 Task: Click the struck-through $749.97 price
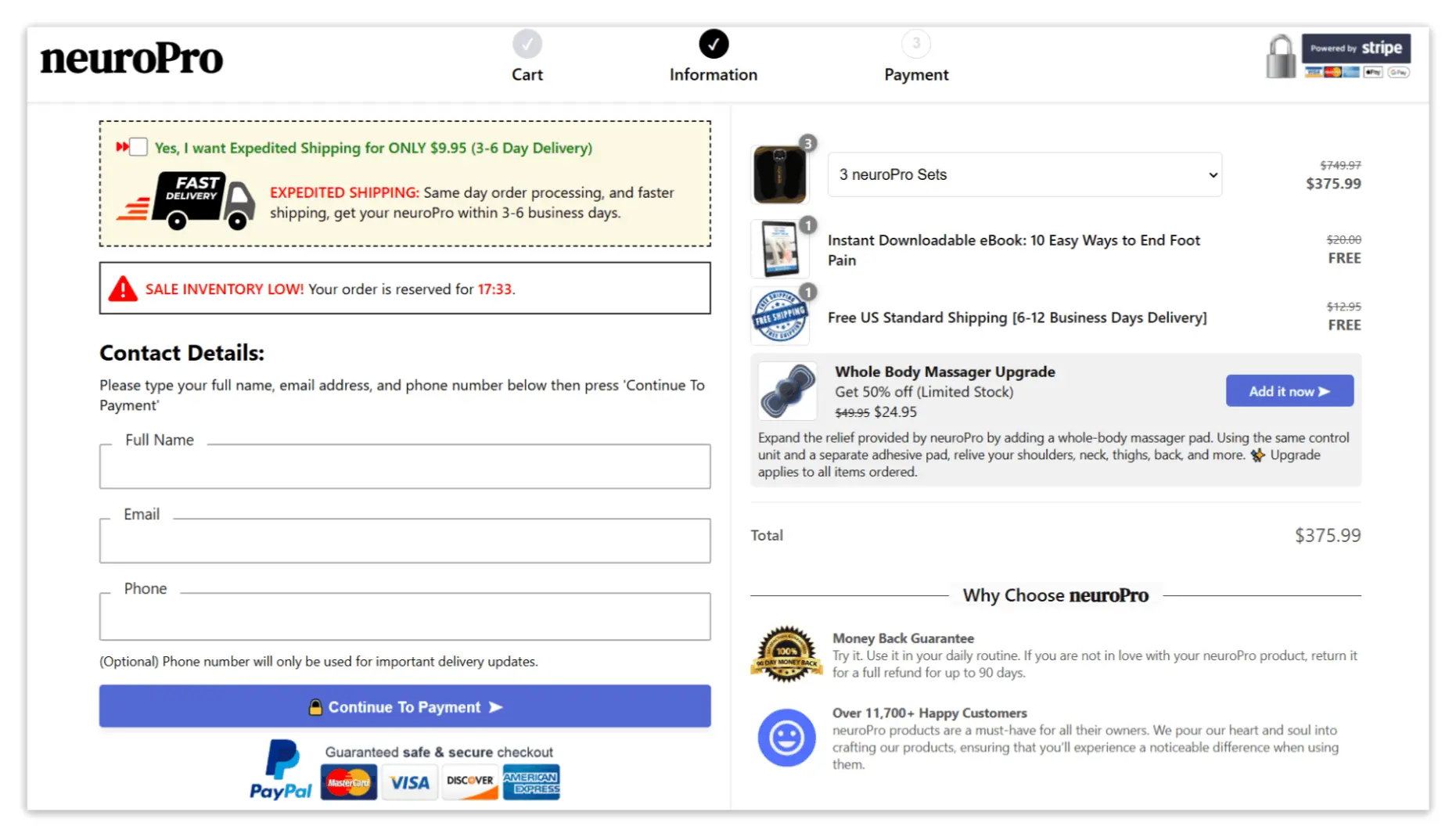tap(1340, 165)
